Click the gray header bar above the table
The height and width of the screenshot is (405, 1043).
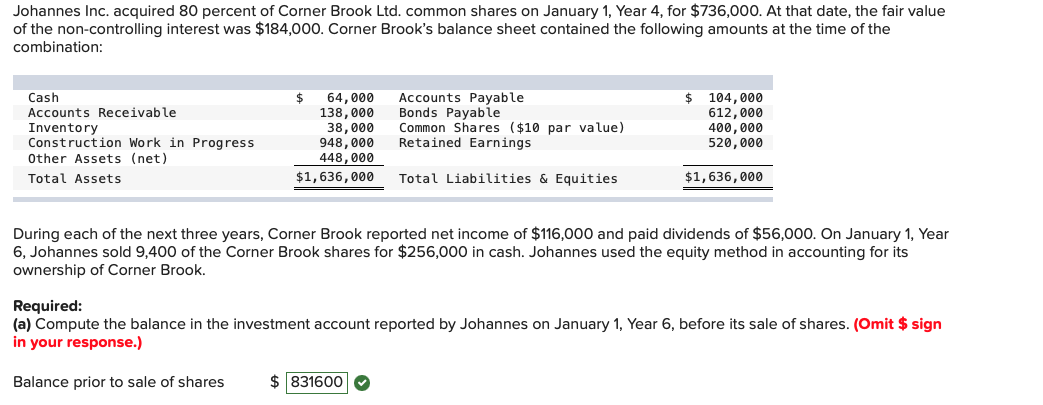pos(393,82)
